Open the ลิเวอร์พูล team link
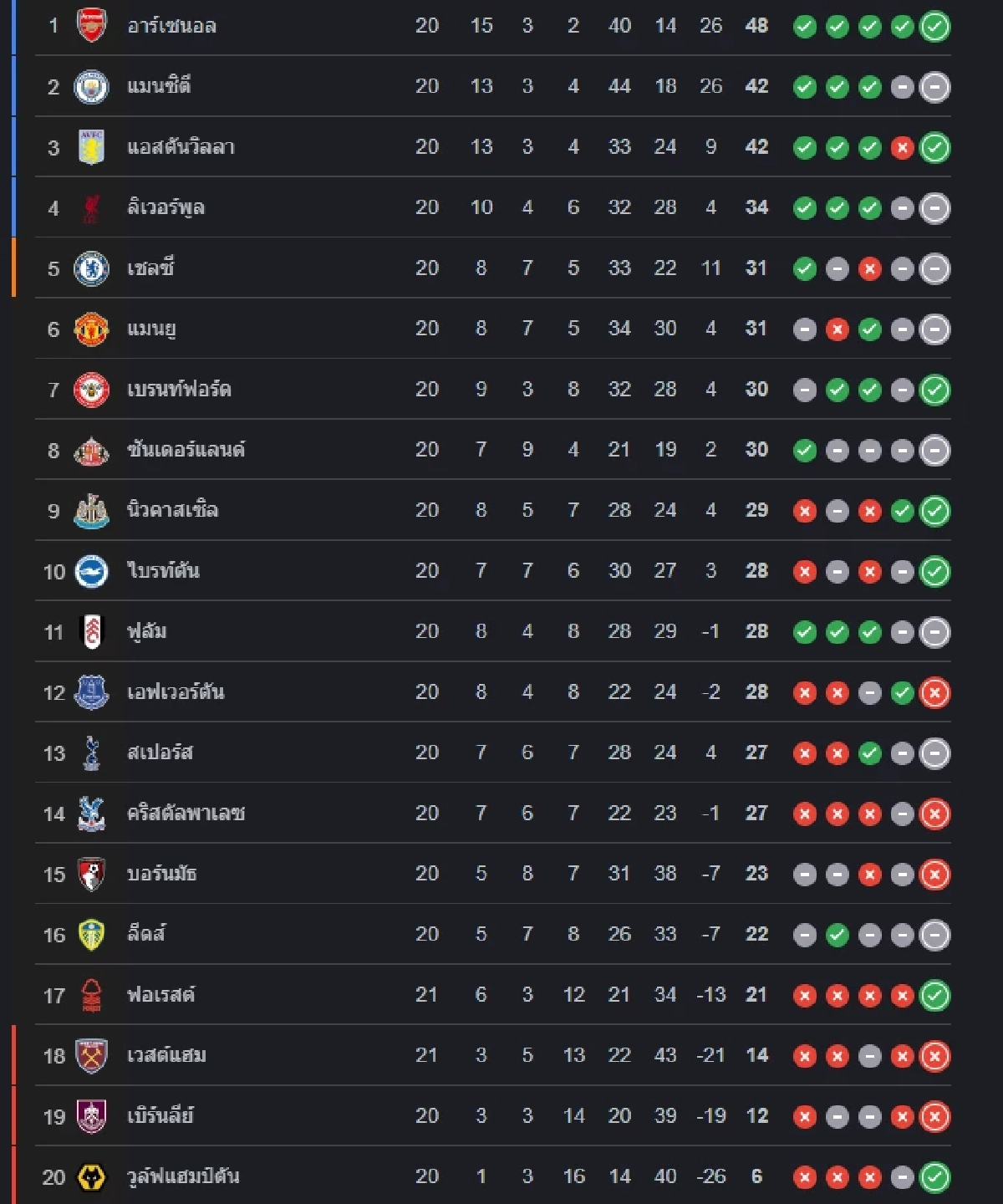The image size is (1003, 1204). (x=165, y=207)
